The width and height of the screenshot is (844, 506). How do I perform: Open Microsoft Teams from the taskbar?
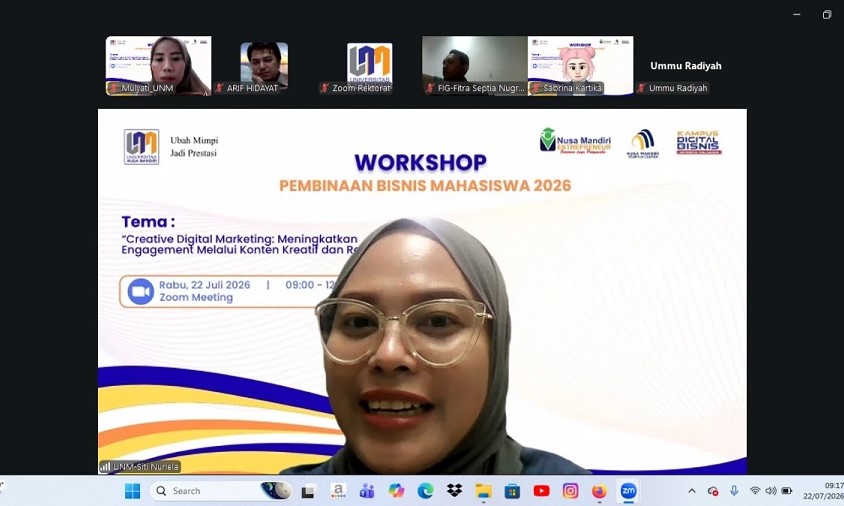367,491
